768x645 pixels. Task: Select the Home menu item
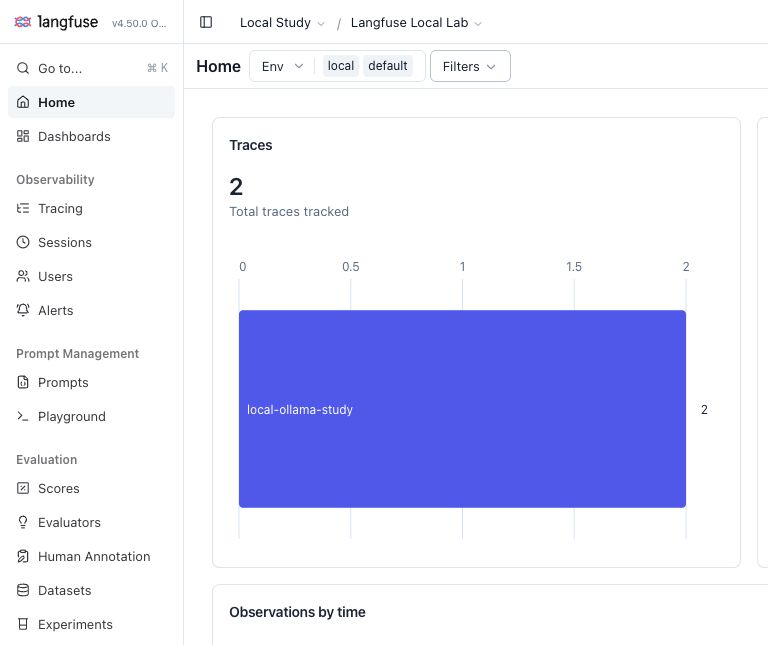tap(92, 102)
